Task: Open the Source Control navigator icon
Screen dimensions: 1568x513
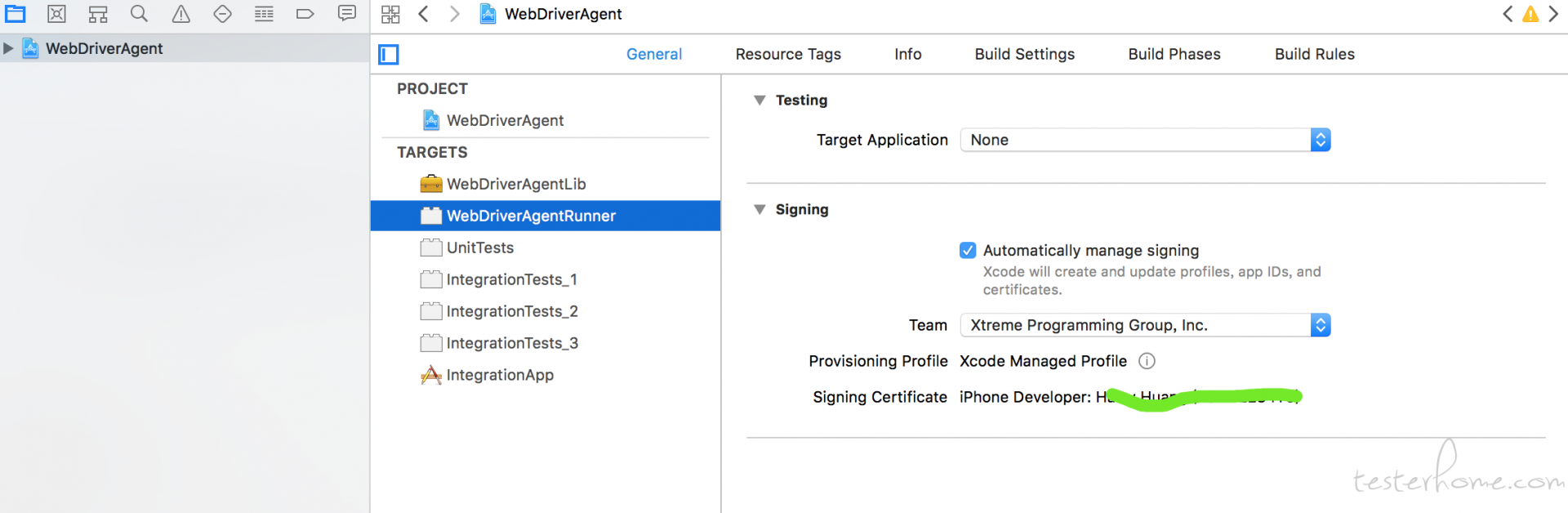Action: click(x=56, y=14)
